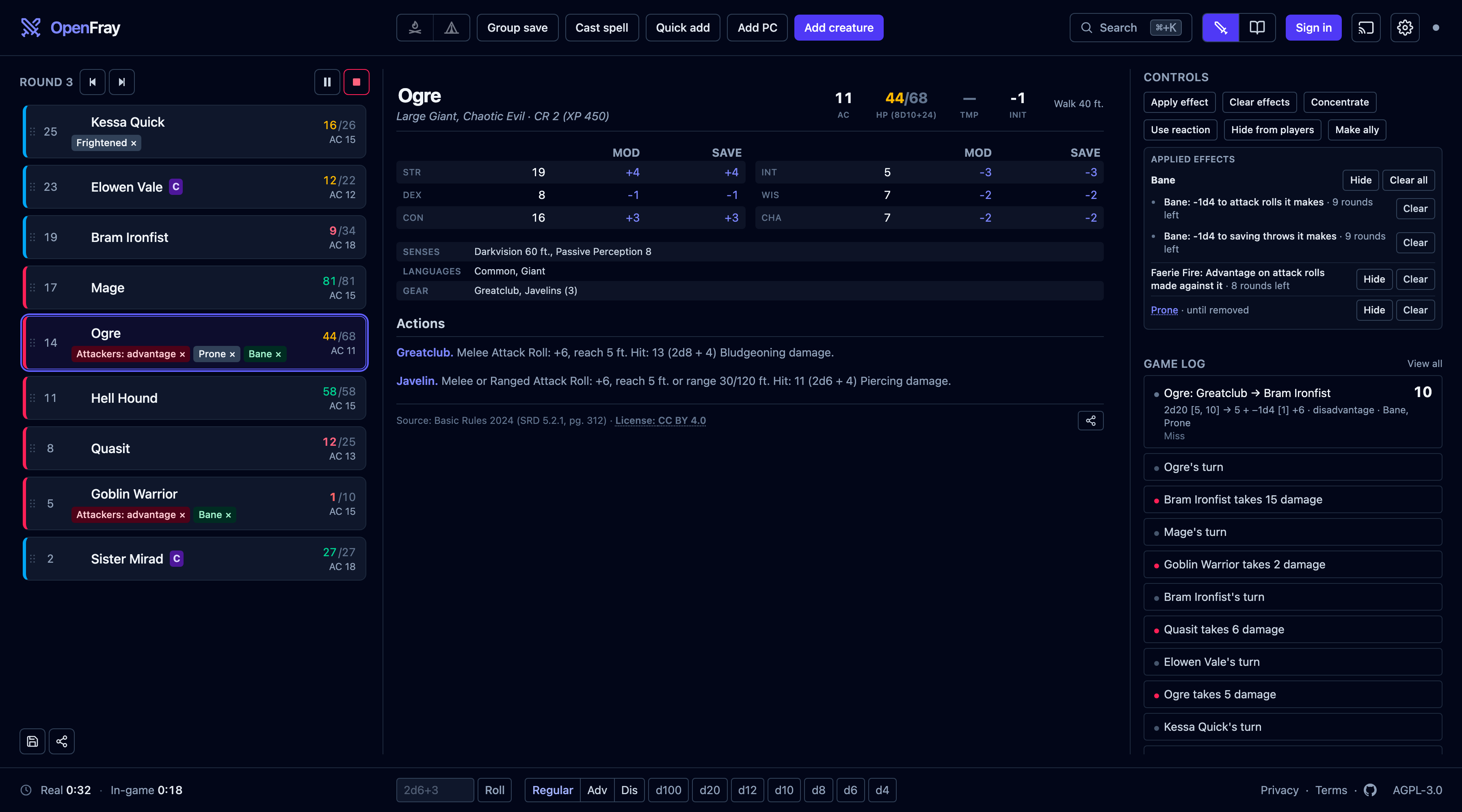Select Adv roll mode

click(597, 790)
